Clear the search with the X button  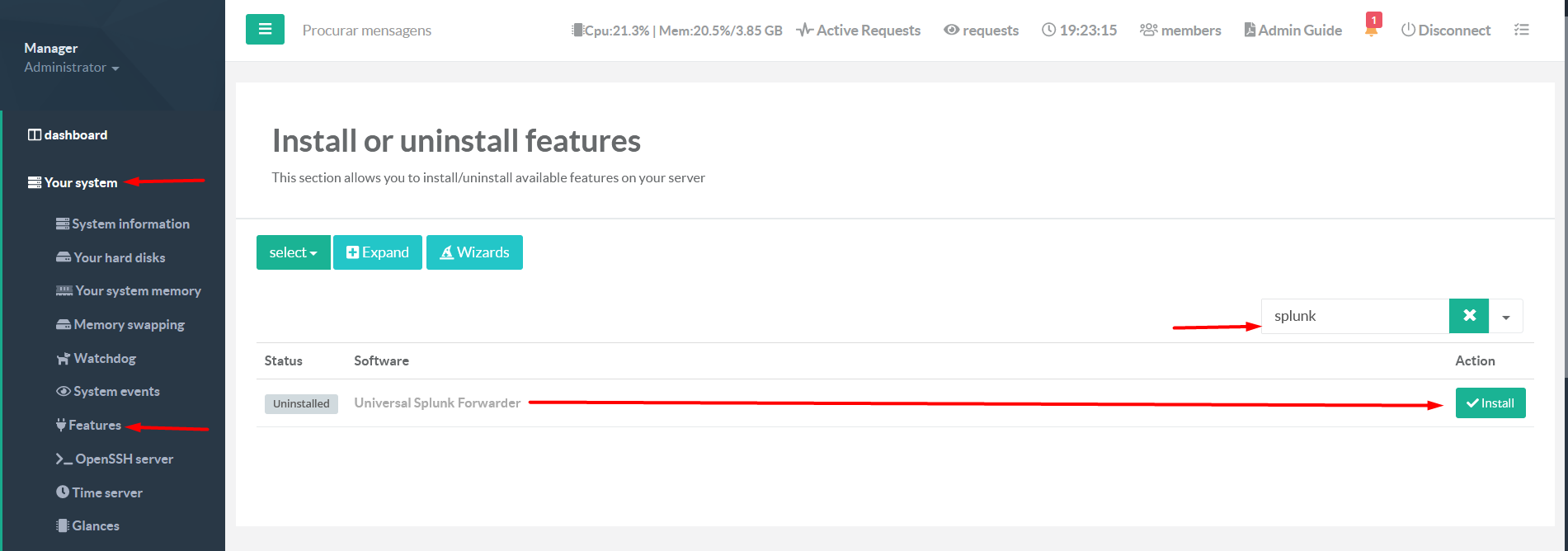1469,316
